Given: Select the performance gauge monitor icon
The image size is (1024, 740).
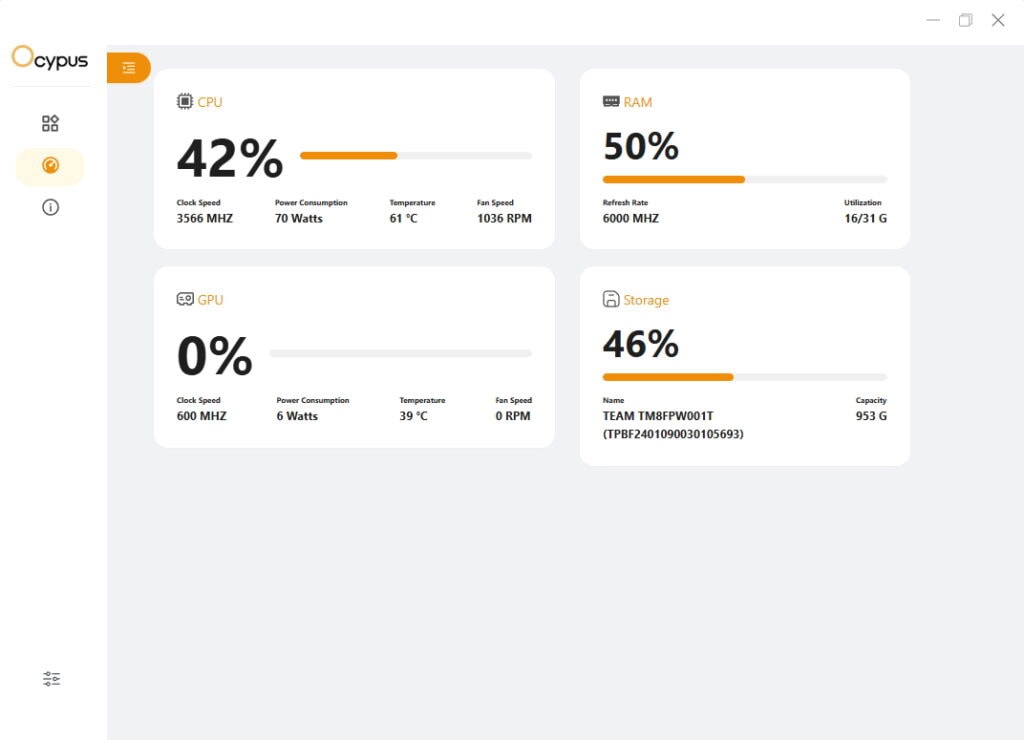Looking at the screenshot, I should point(50,166).
